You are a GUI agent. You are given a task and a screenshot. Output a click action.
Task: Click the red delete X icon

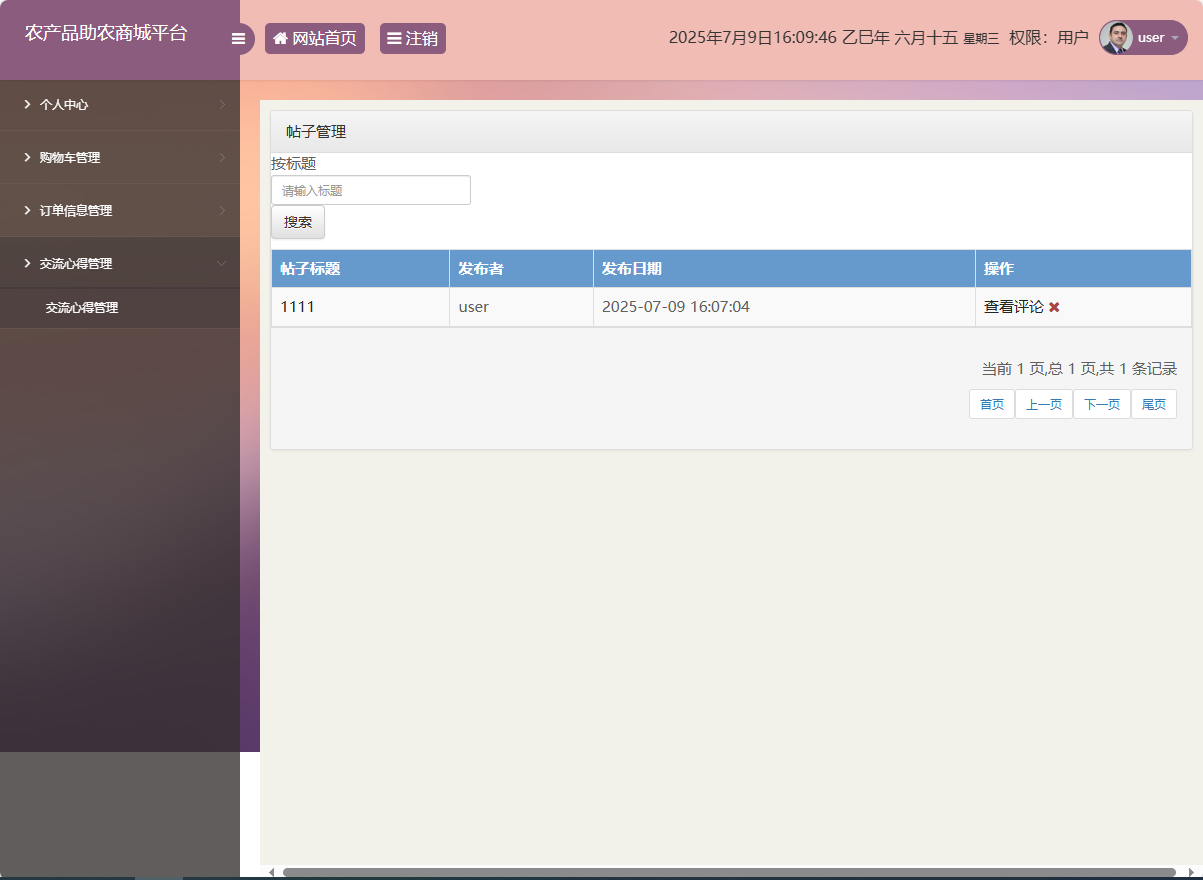click(x=1054, y=307)
